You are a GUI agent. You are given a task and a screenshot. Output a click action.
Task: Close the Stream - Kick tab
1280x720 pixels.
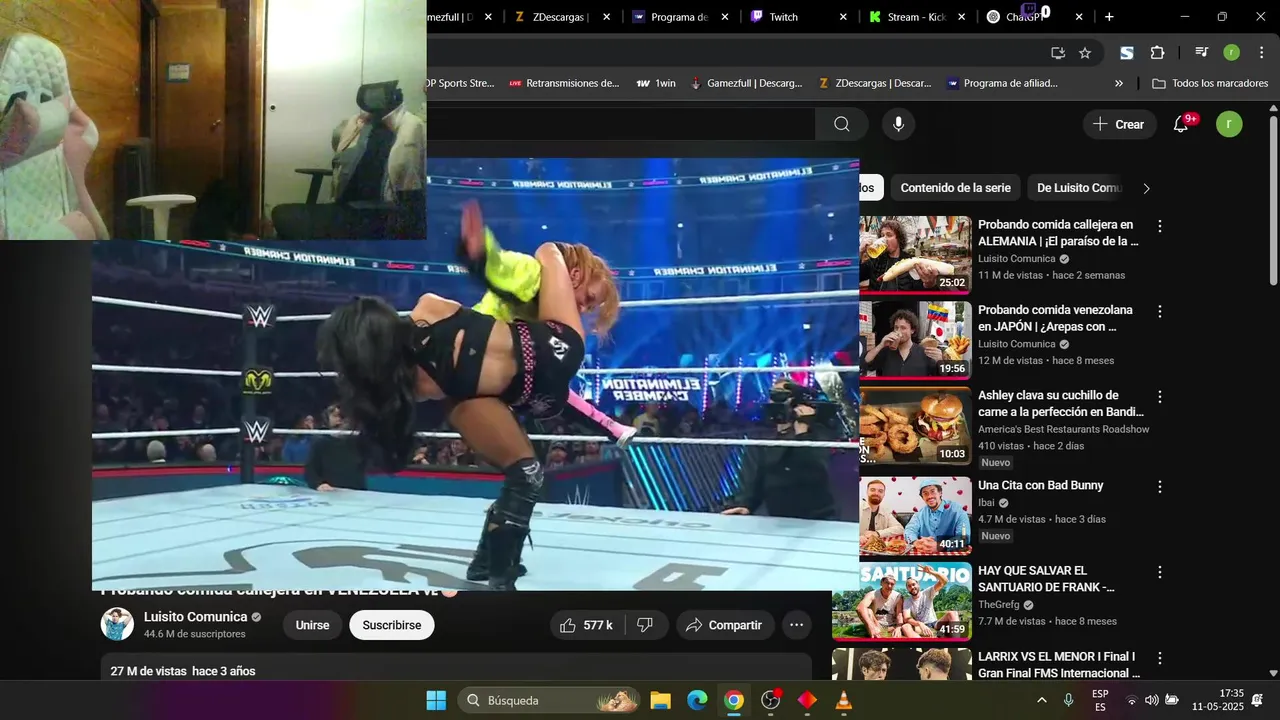click(x=962, y=17)
